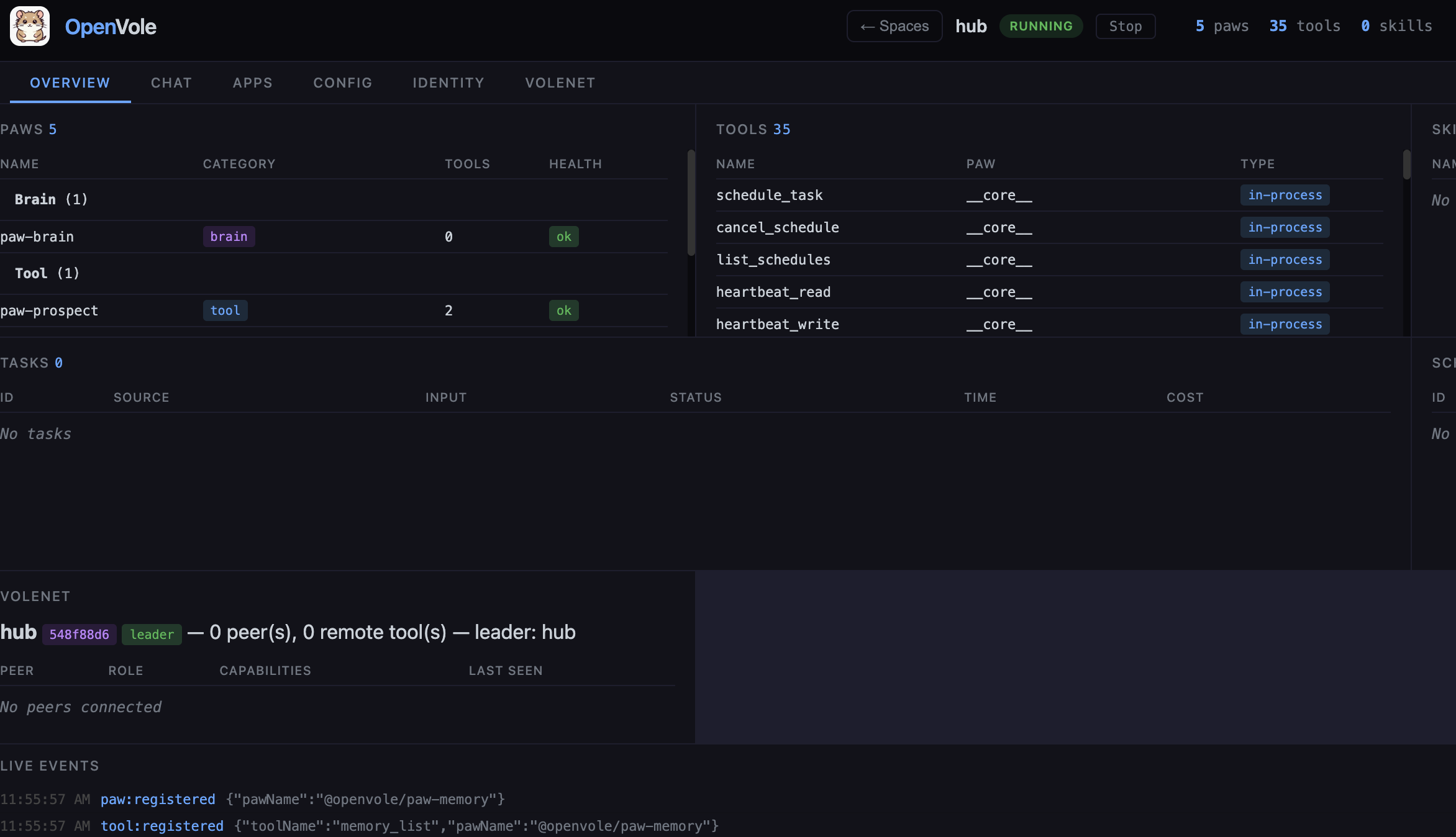
Task: Select the paw-prospect row name
Action: coord(49,310)
